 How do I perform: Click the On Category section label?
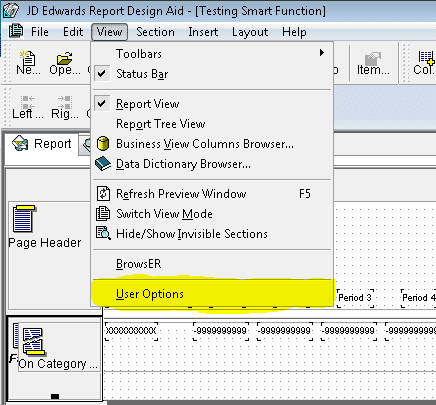(58, 363)
